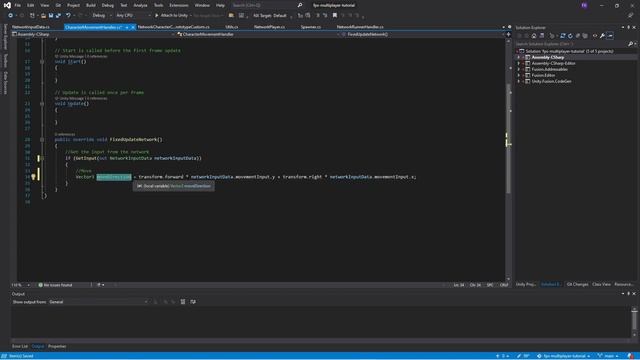
Task: Collapse the Update method outline
Action: coord(42,104)
